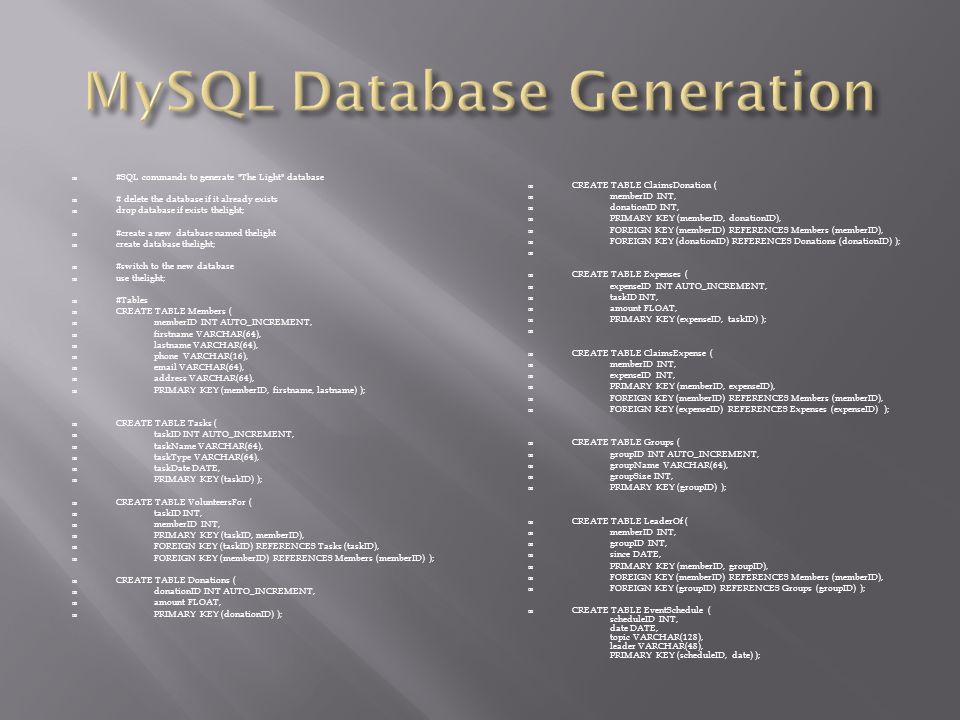Click the "topic VARCHAR(128)," line
Viewport: 960px width, 720px height.
[x=656, y=637]
